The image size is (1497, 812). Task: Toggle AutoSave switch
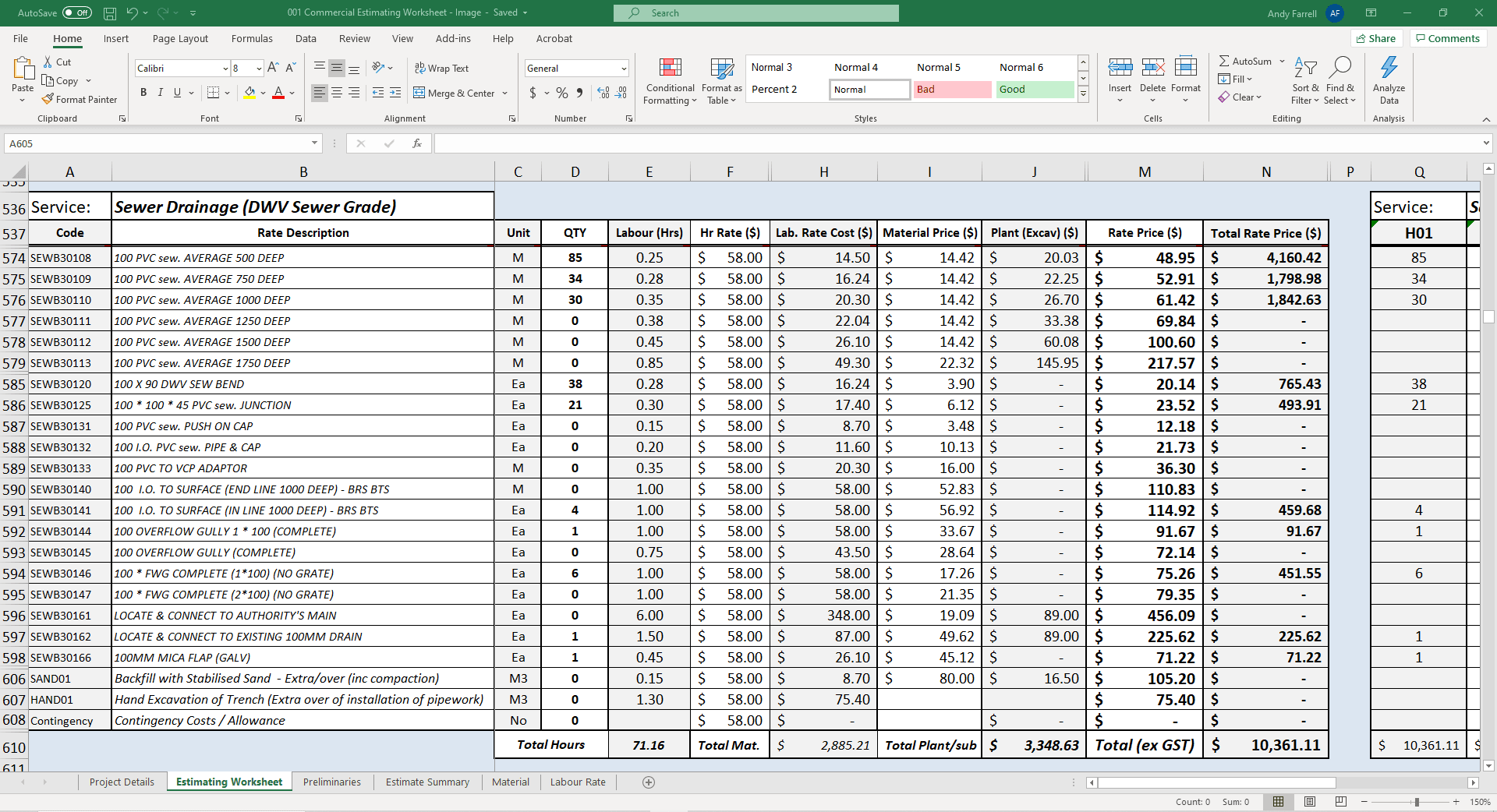[x=77, y=13]
